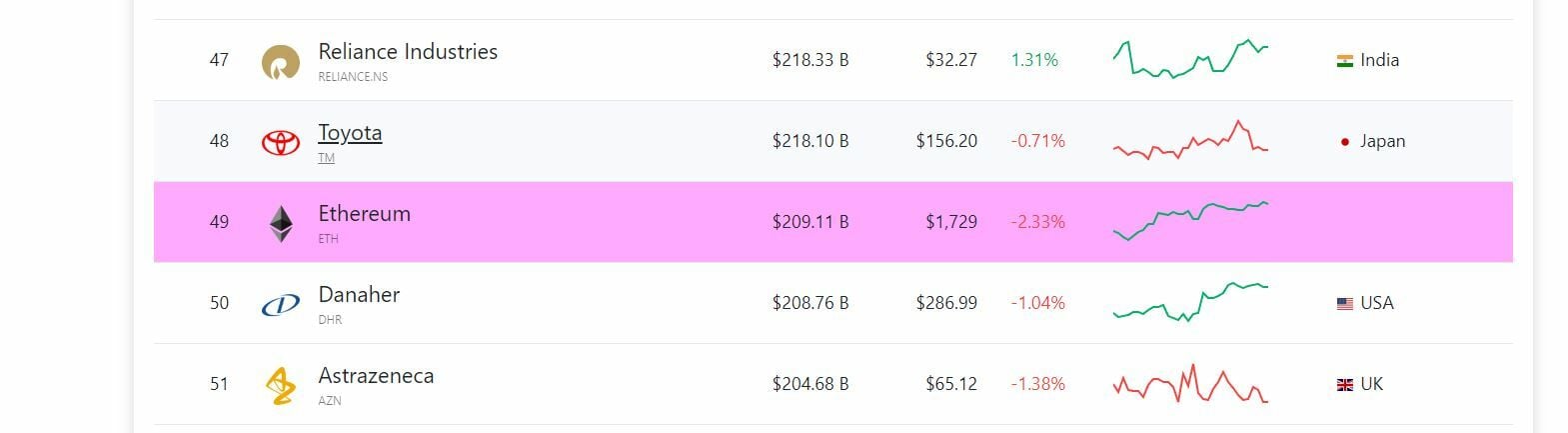The width and height of the screenshot is (1568, 433).
Task: Click the Reliance Industries logo icon
Action: pos(280,62)
